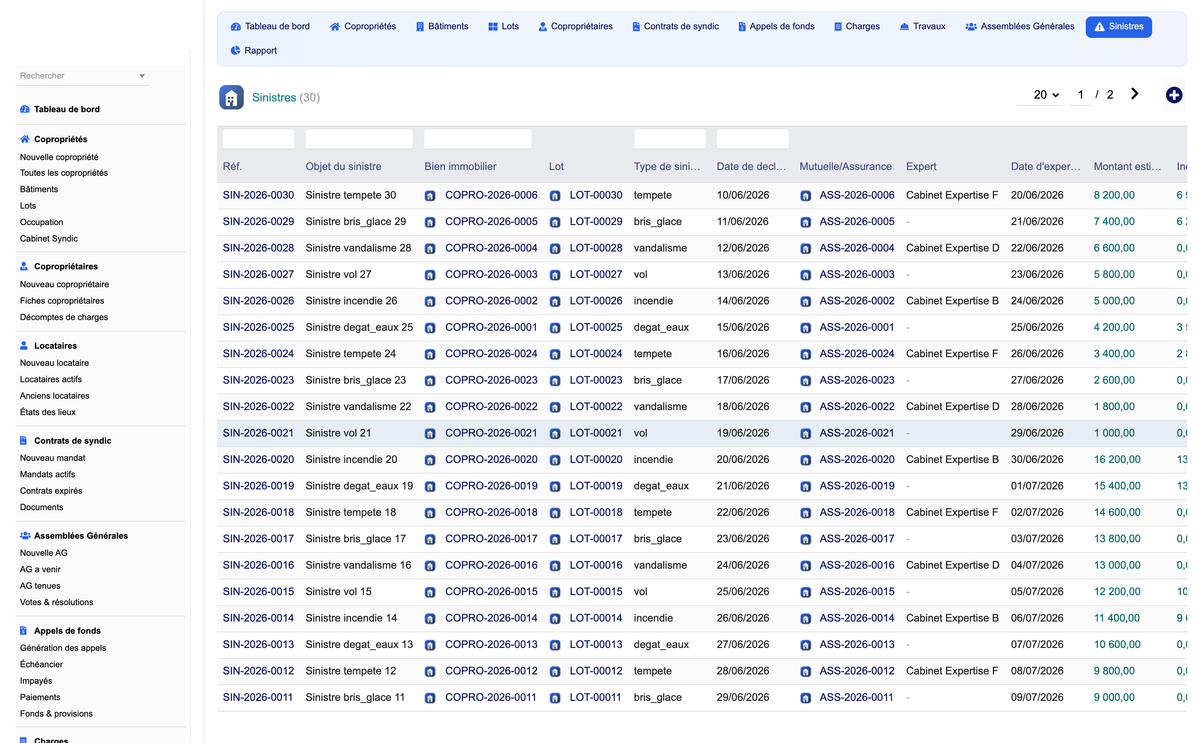Click amount 16 200,00 cell
This screenshot has width=1200, height=743.
coord(1117,460)
